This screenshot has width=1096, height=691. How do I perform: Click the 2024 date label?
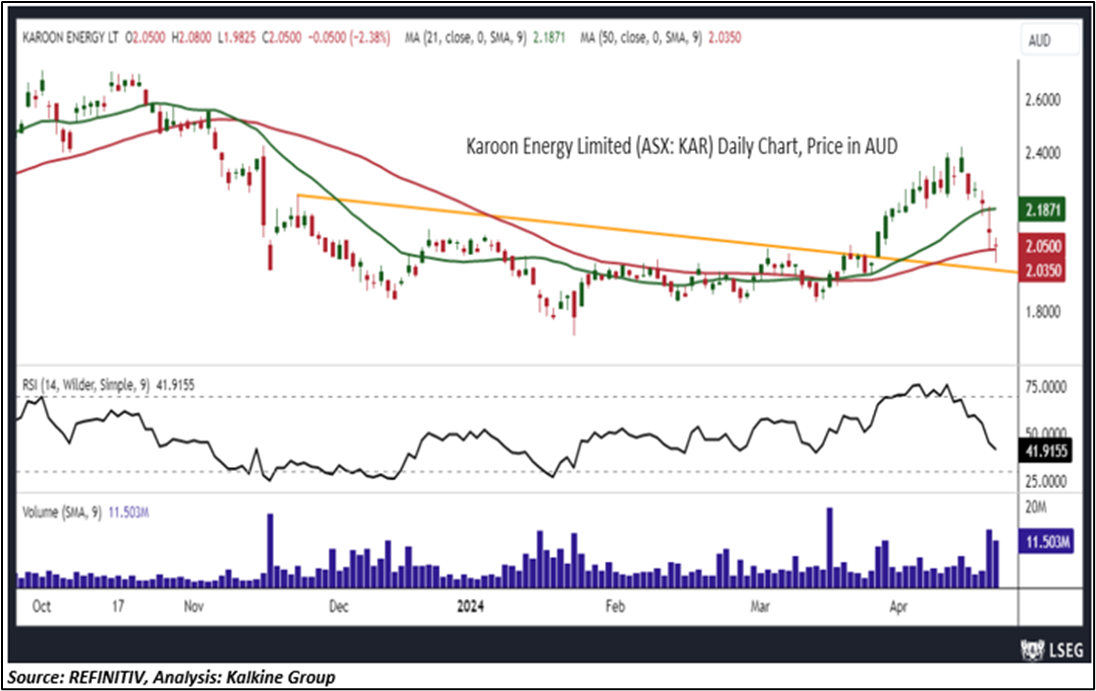(x=470, y=606)
